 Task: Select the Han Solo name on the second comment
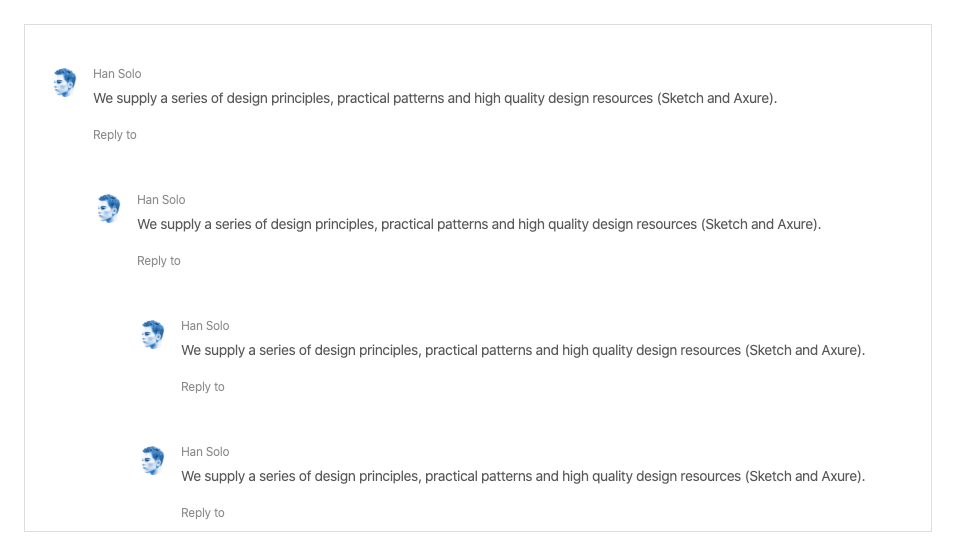coord(161,200)
